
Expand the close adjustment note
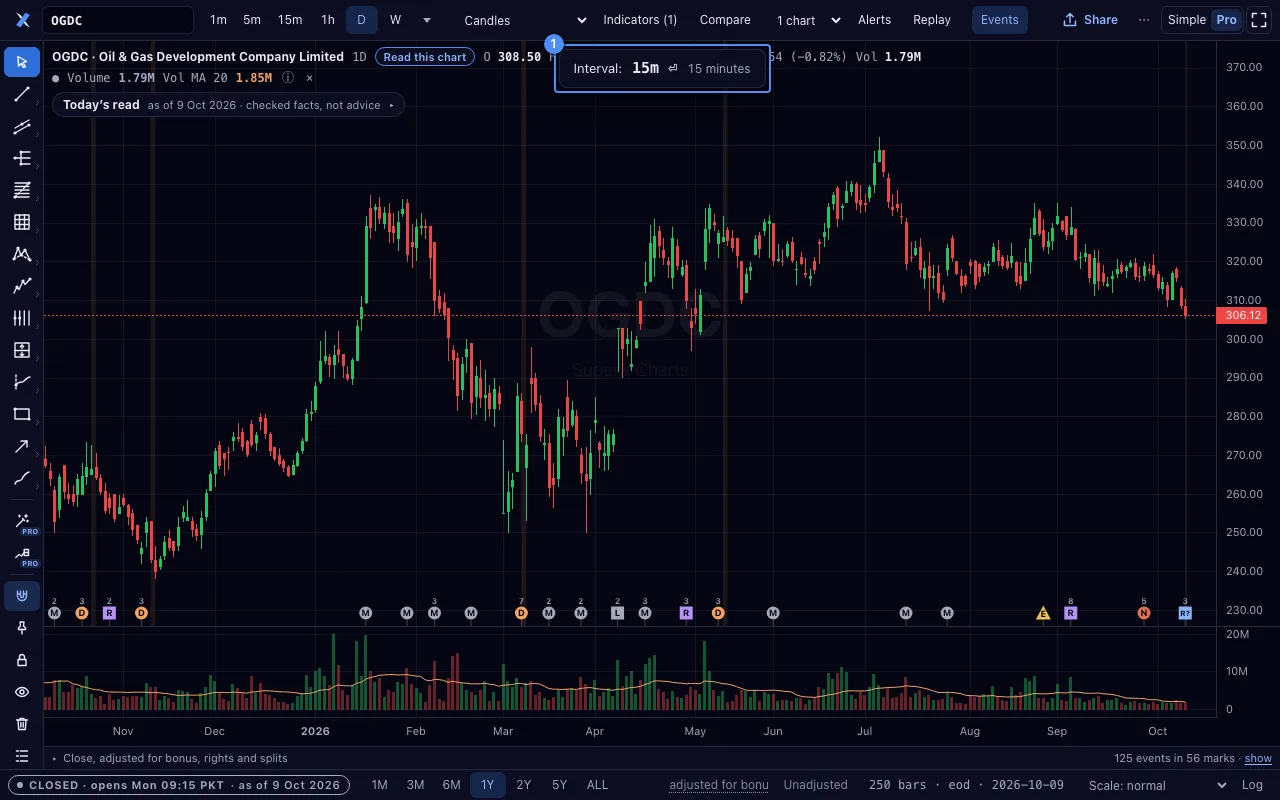tap(169, 758)
